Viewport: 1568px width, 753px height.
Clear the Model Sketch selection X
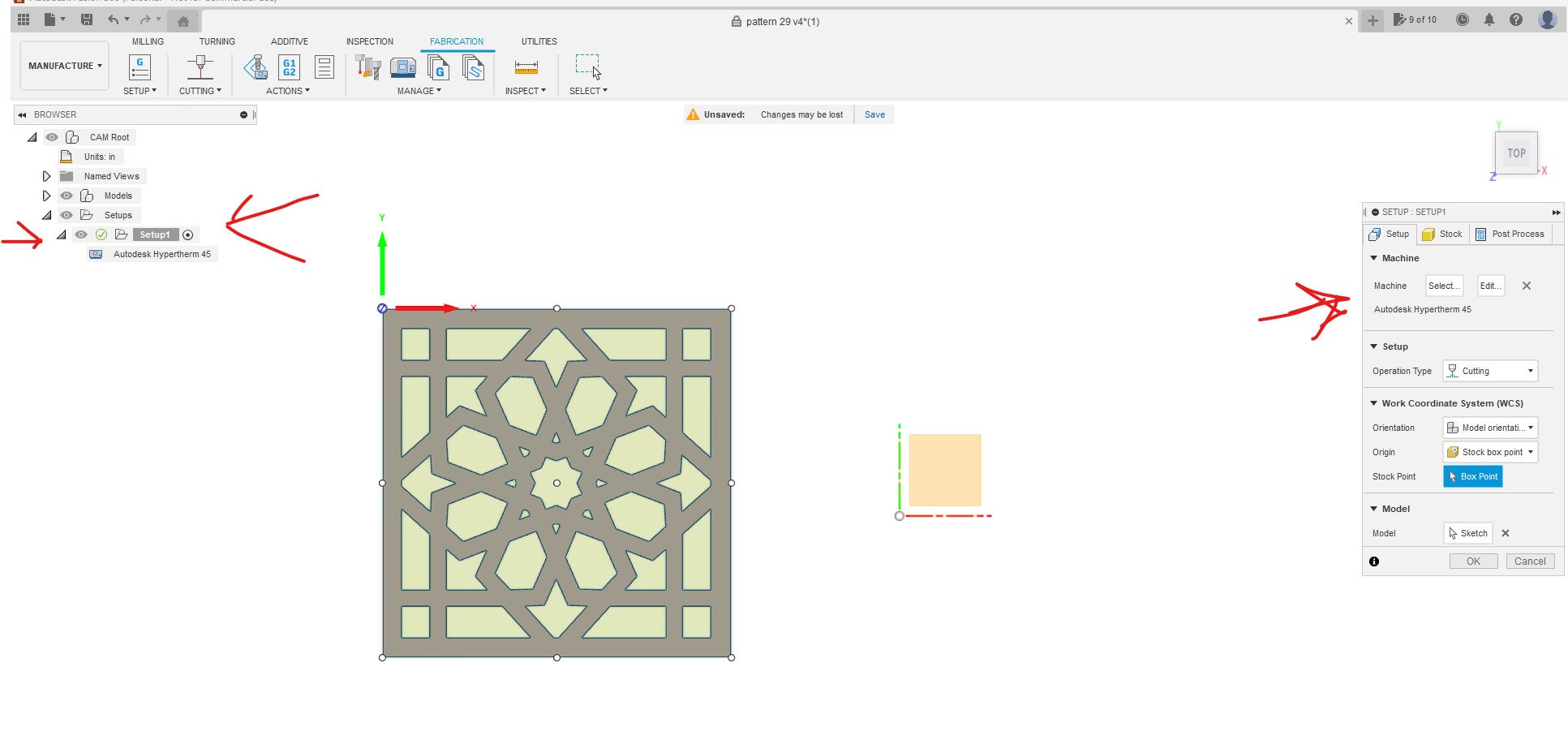pos(1506,533)
